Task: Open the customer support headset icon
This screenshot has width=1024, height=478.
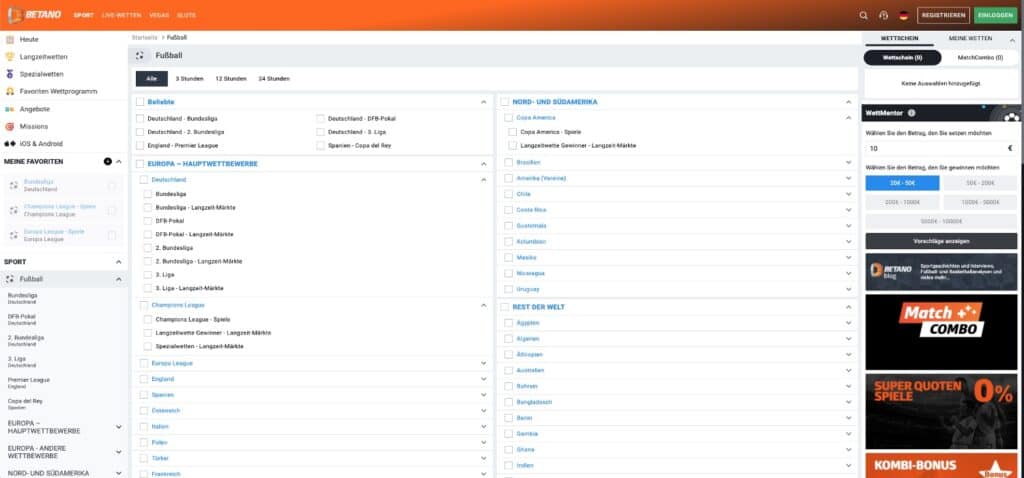Action: coord(884,15)
